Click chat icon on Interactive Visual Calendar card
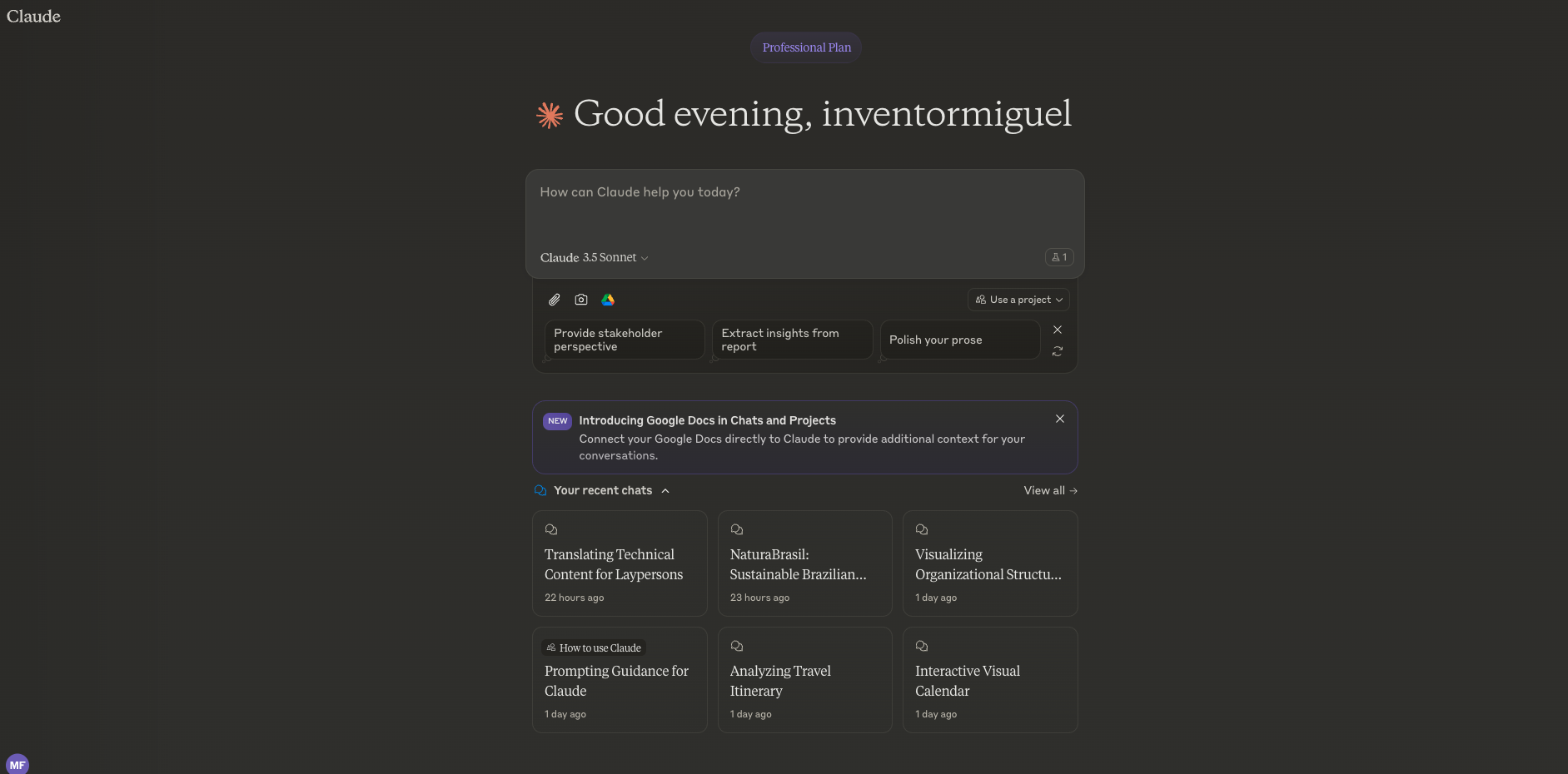 (x=922, y=646)
